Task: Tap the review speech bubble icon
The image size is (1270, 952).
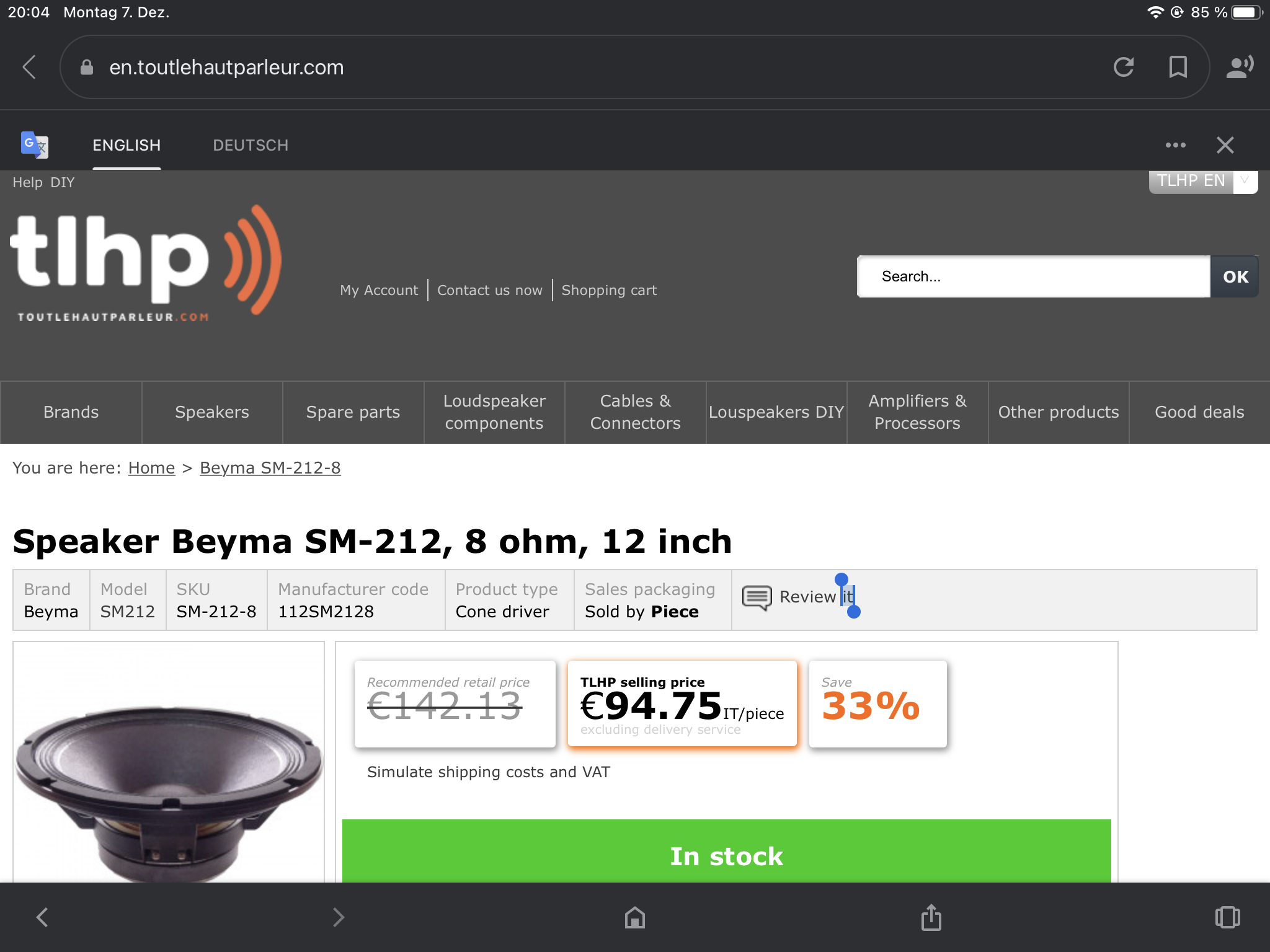Action: [x=757, y=597]
